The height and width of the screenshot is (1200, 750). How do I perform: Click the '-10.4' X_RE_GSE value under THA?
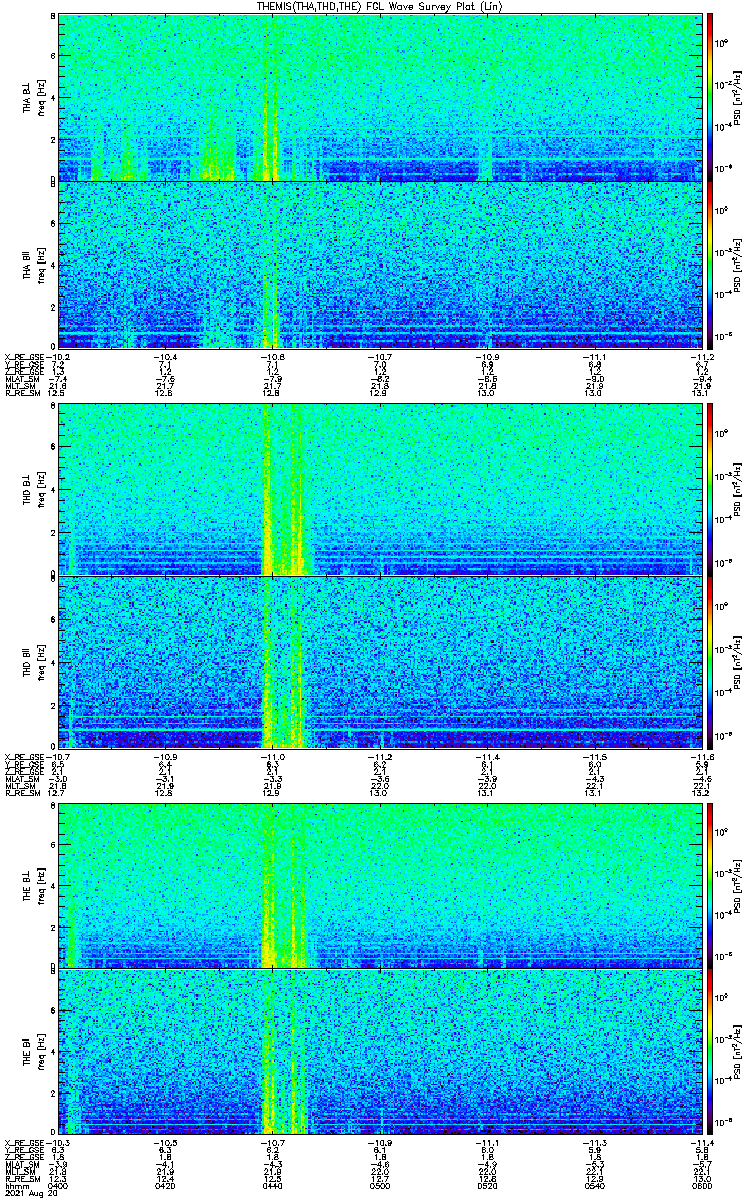click(165, 356)
